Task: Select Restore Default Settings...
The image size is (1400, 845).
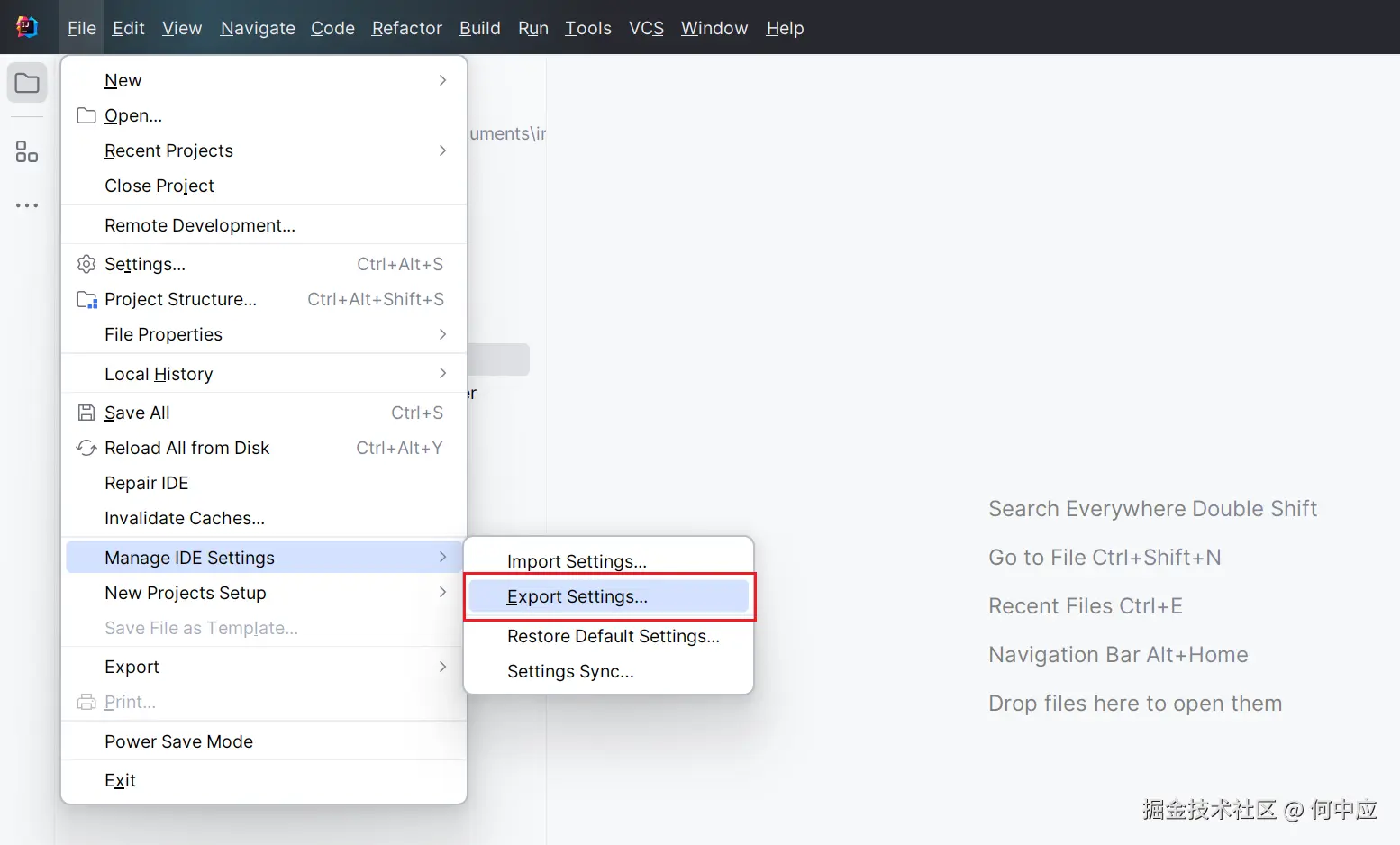Action: [x=613, y=636]
